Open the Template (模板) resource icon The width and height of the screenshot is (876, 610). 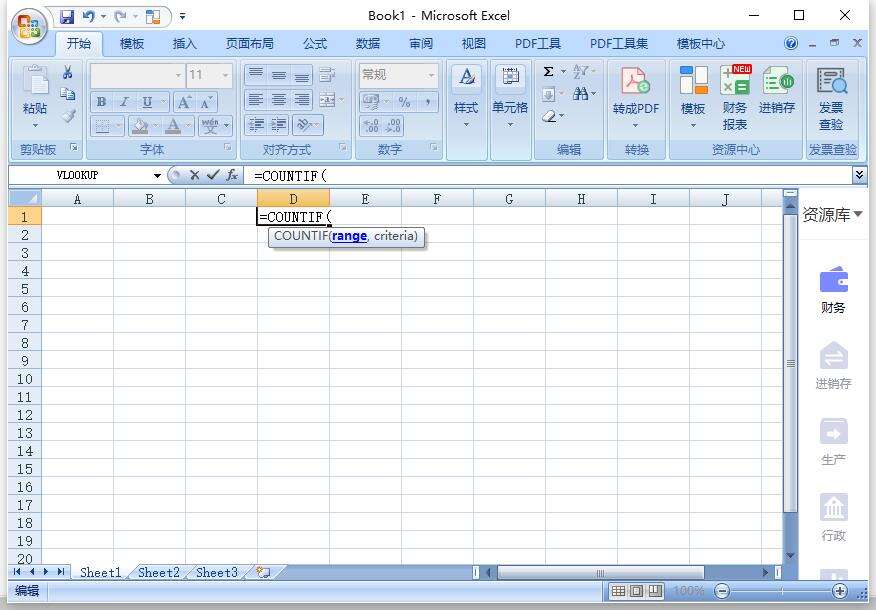pos(693,80)
